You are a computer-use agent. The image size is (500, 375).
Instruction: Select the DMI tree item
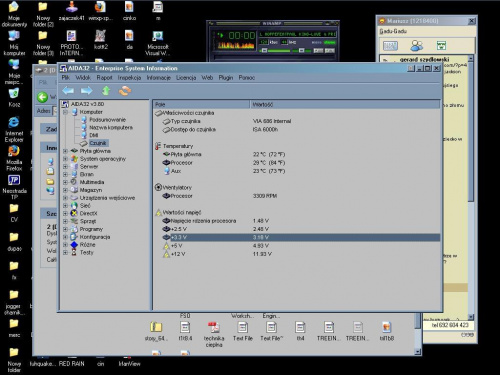[x=94, y=135]
